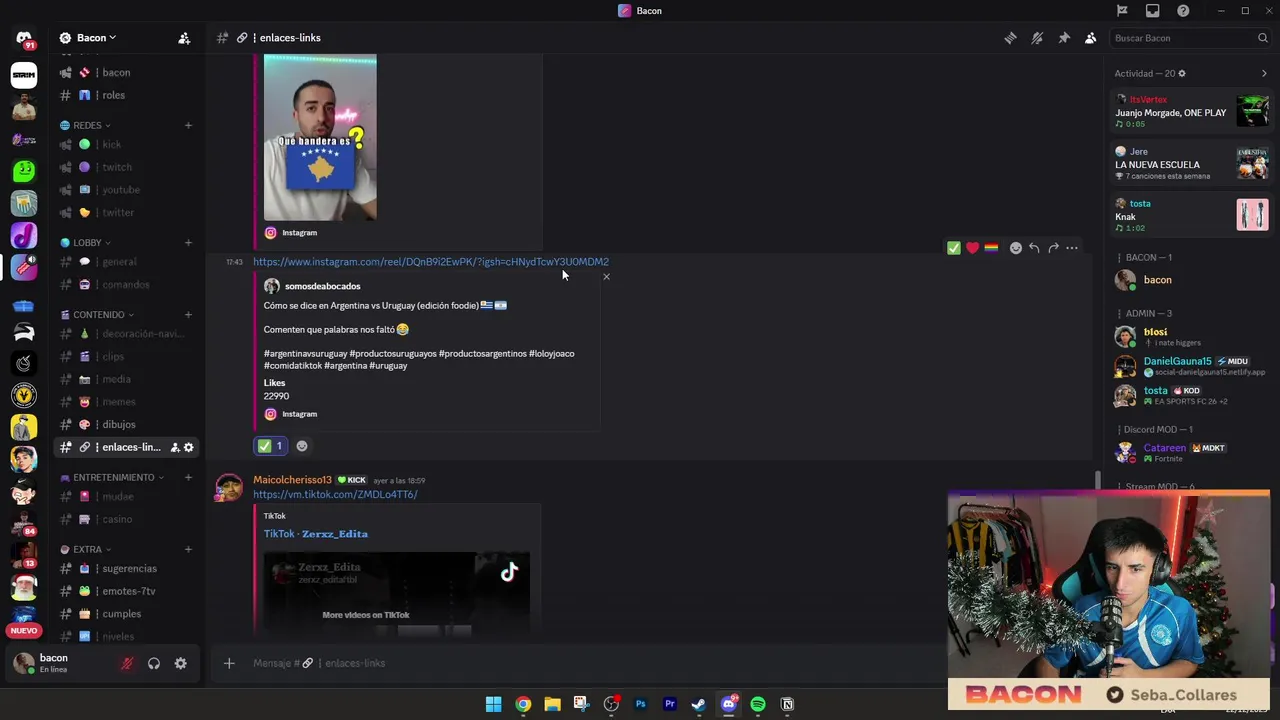Open notification settings bell in channel header
The image size is (1280, 720).
click(1037, 38)
